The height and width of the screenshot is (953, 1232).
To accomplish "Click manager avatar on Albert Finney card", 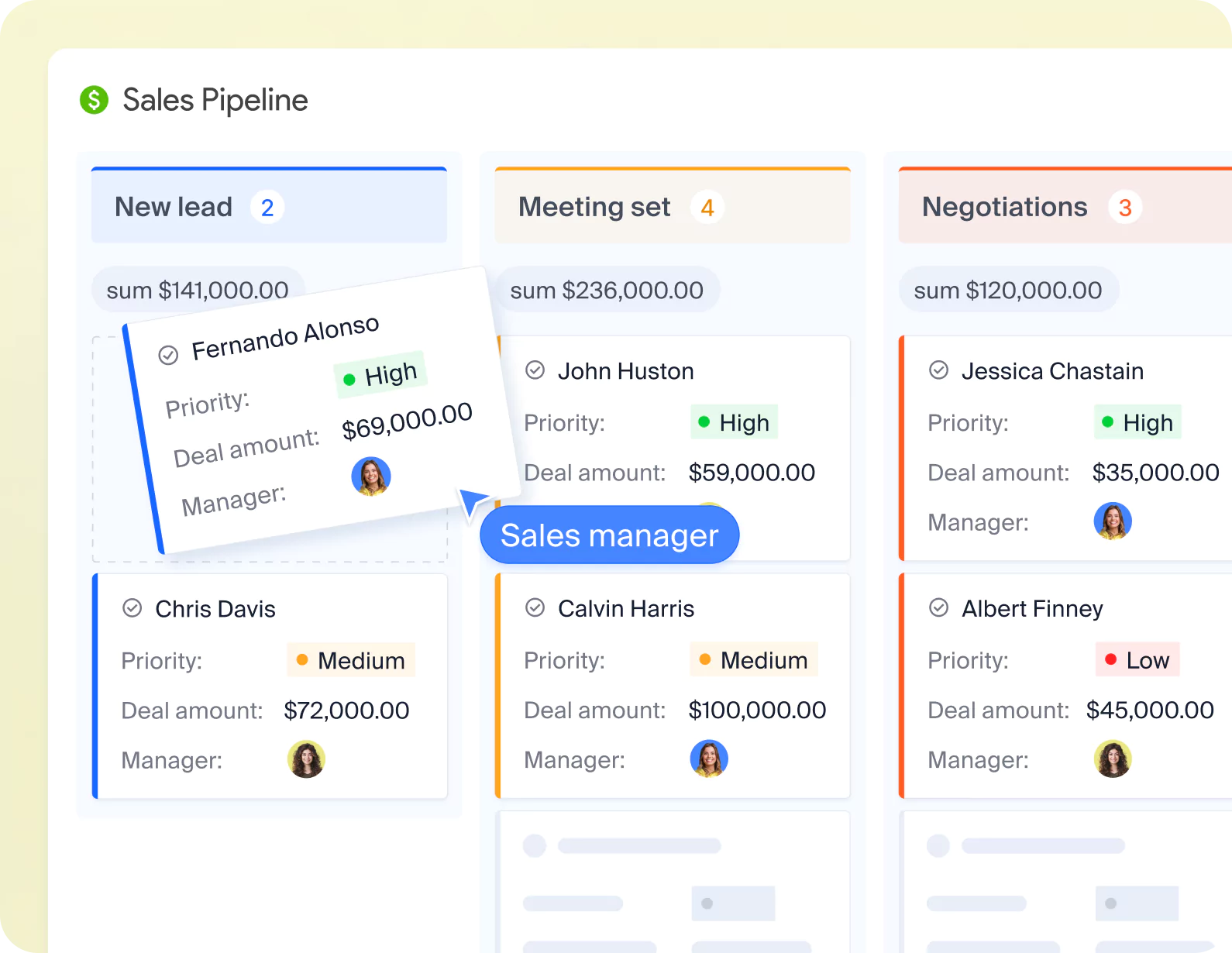I will coord(1113,759).
